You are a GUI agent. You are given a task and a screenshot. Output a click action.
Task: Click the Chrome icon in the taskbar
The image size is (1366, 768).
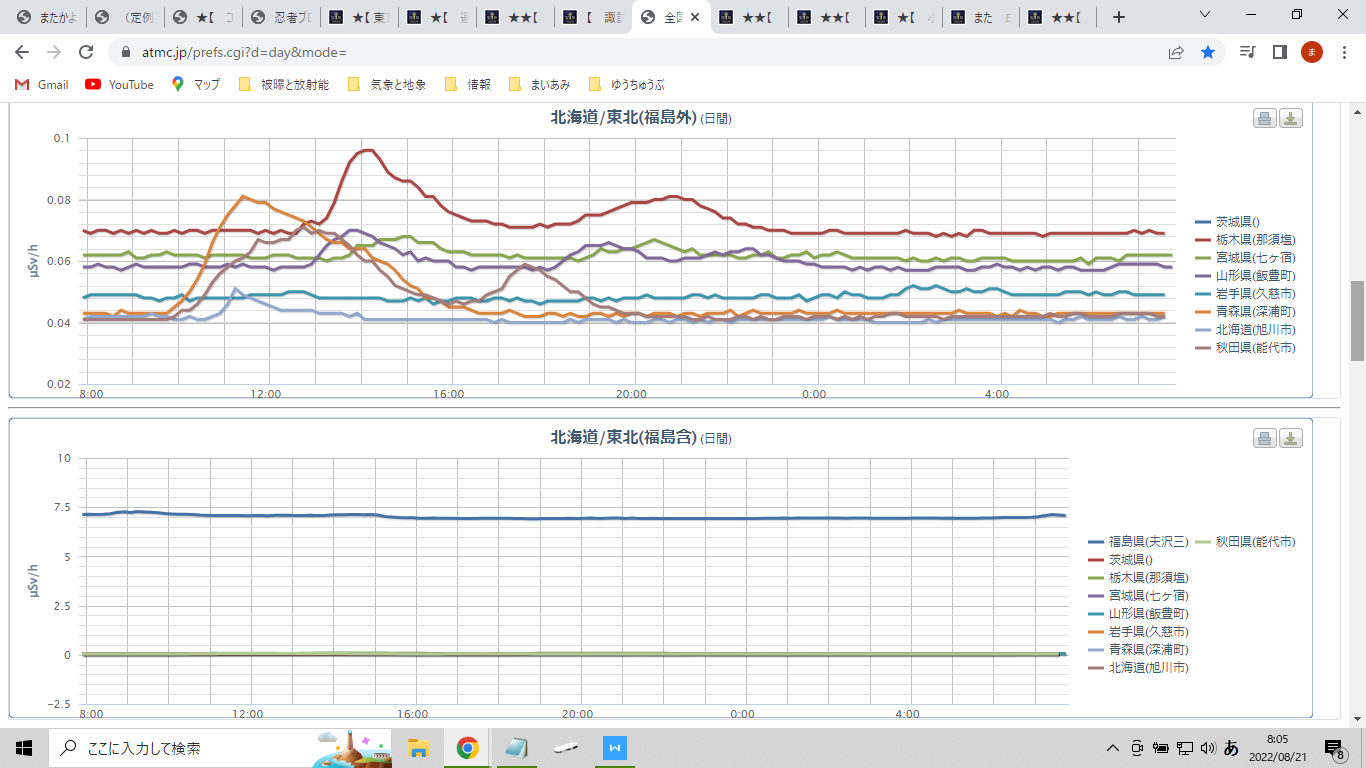pos(467,747)
